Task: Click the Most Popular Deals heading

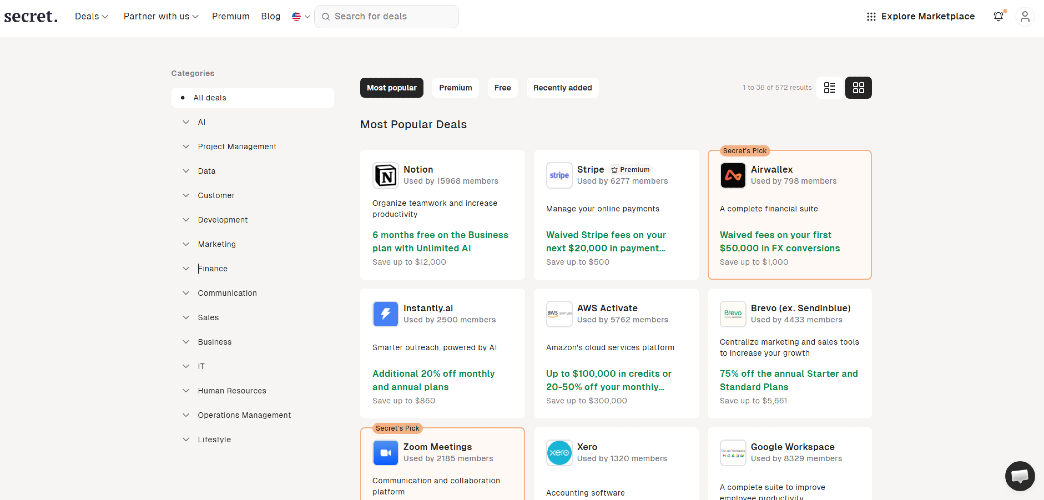Action: tap(413, 125)
